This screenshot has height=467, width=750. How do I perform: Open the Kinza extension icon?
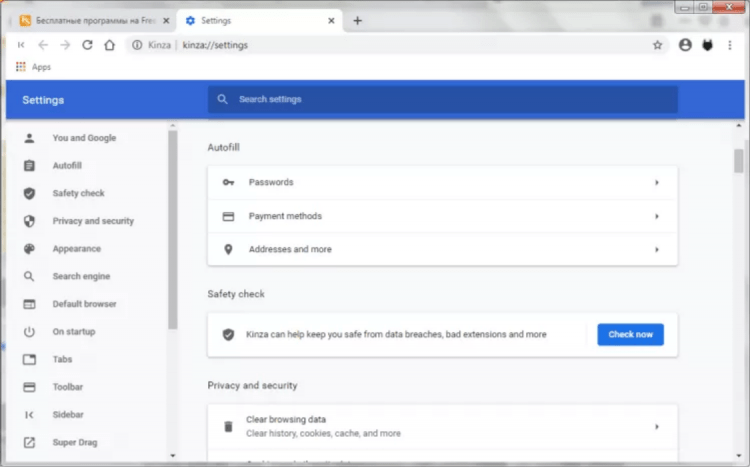pos(707,45)
